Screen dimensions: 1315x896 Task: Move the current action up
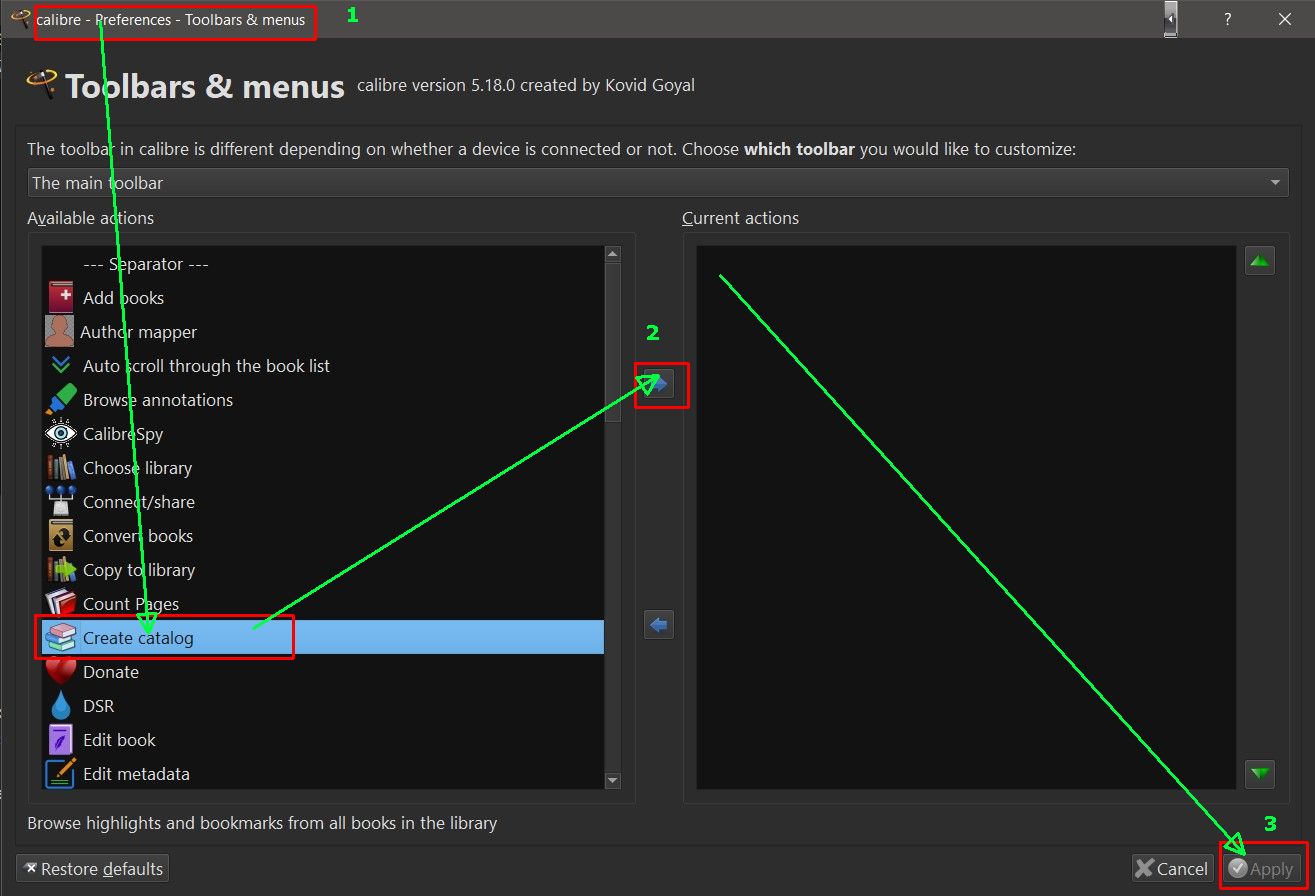pos(1260,261)
